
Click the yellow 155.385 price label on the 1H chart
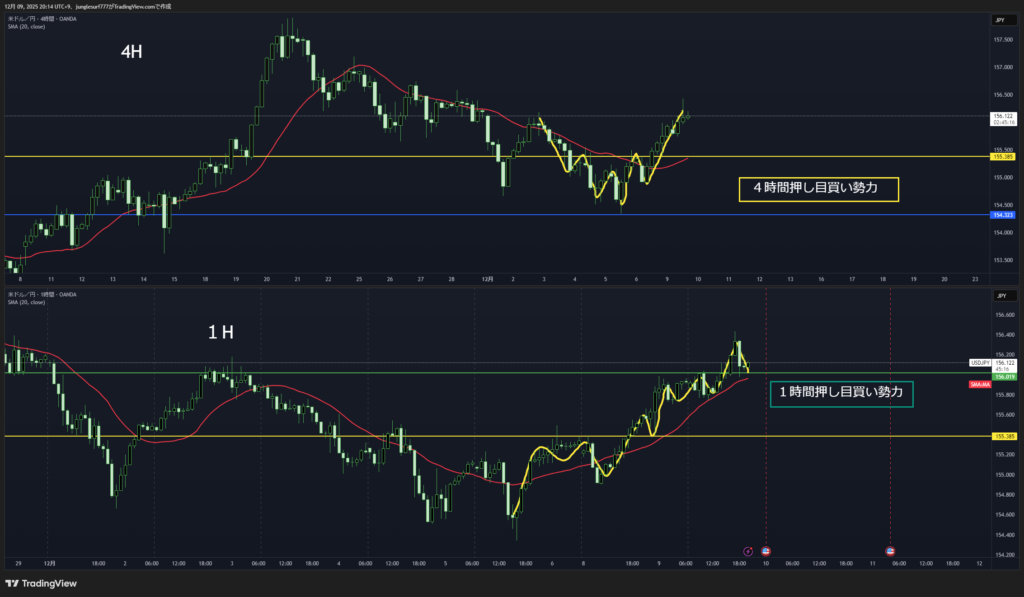pyautogui.click(x=1002, y=436)
